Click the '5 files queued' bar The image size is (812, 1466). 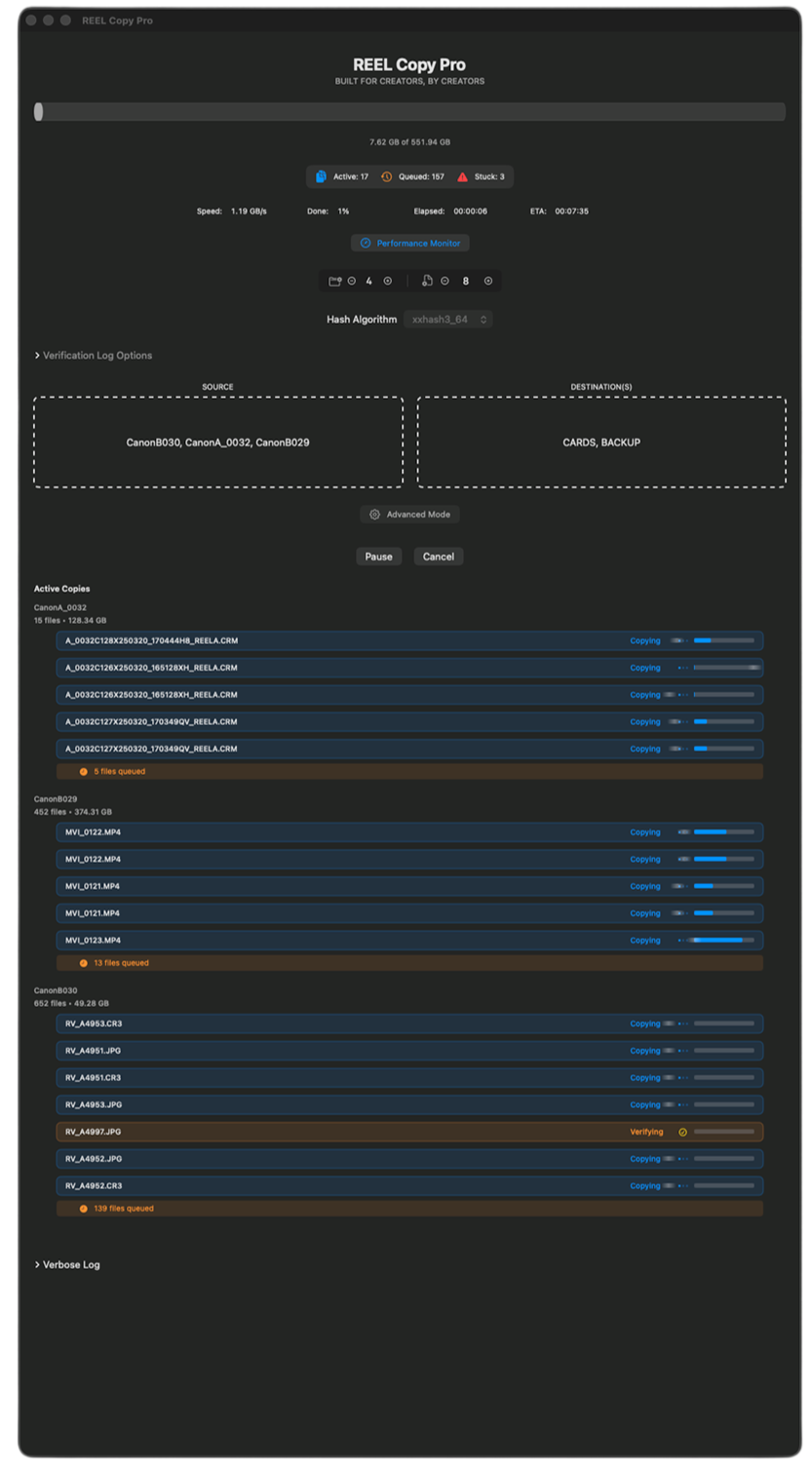(409, 771)
